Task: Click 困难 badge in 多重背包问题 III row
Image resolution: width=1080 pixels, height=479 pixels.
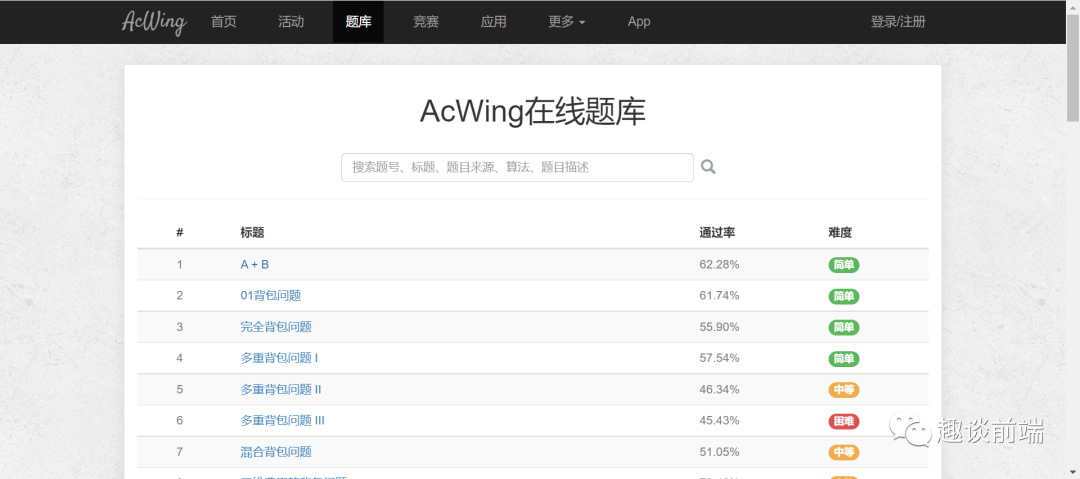Action: (844, 421)
